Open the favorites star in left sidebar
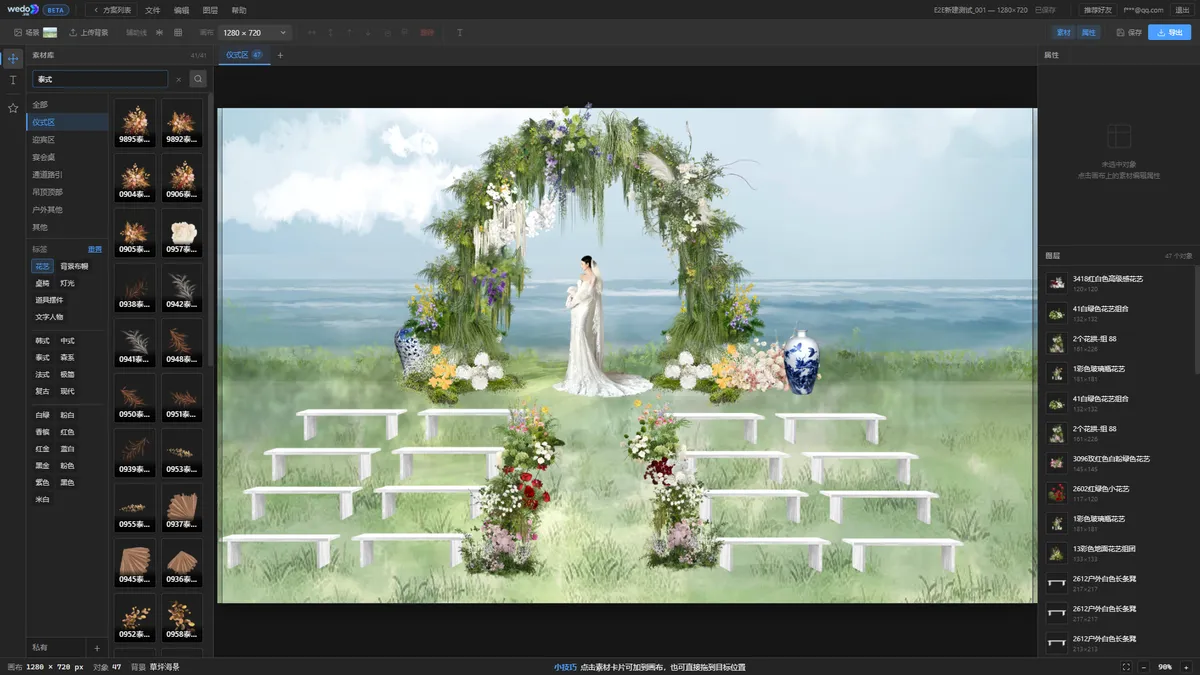This screenshot has height=675, width=1200. tap(13, 108)
